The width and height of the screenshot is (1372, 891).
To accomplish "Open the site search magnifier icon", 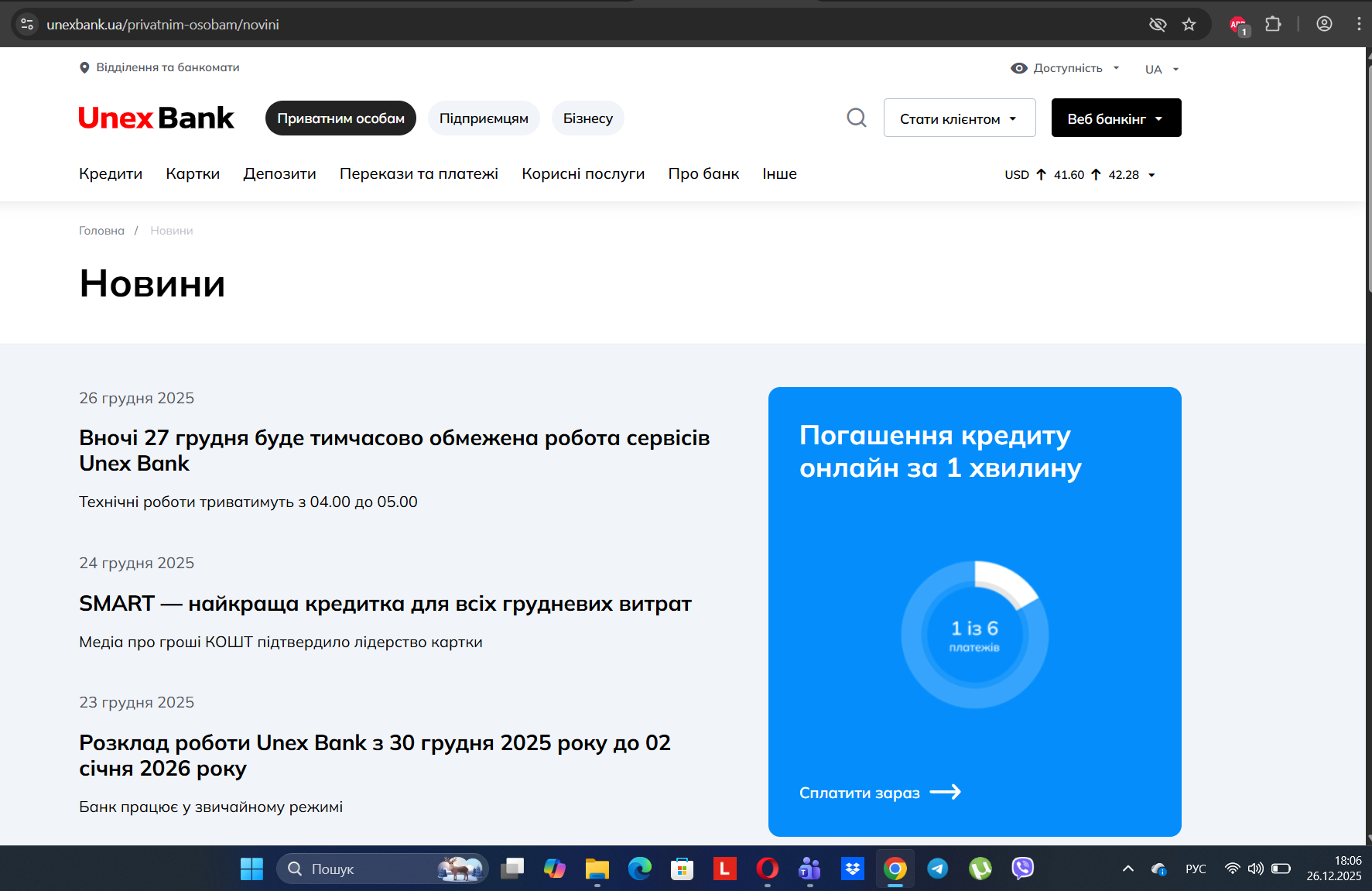I will point(857,118).
